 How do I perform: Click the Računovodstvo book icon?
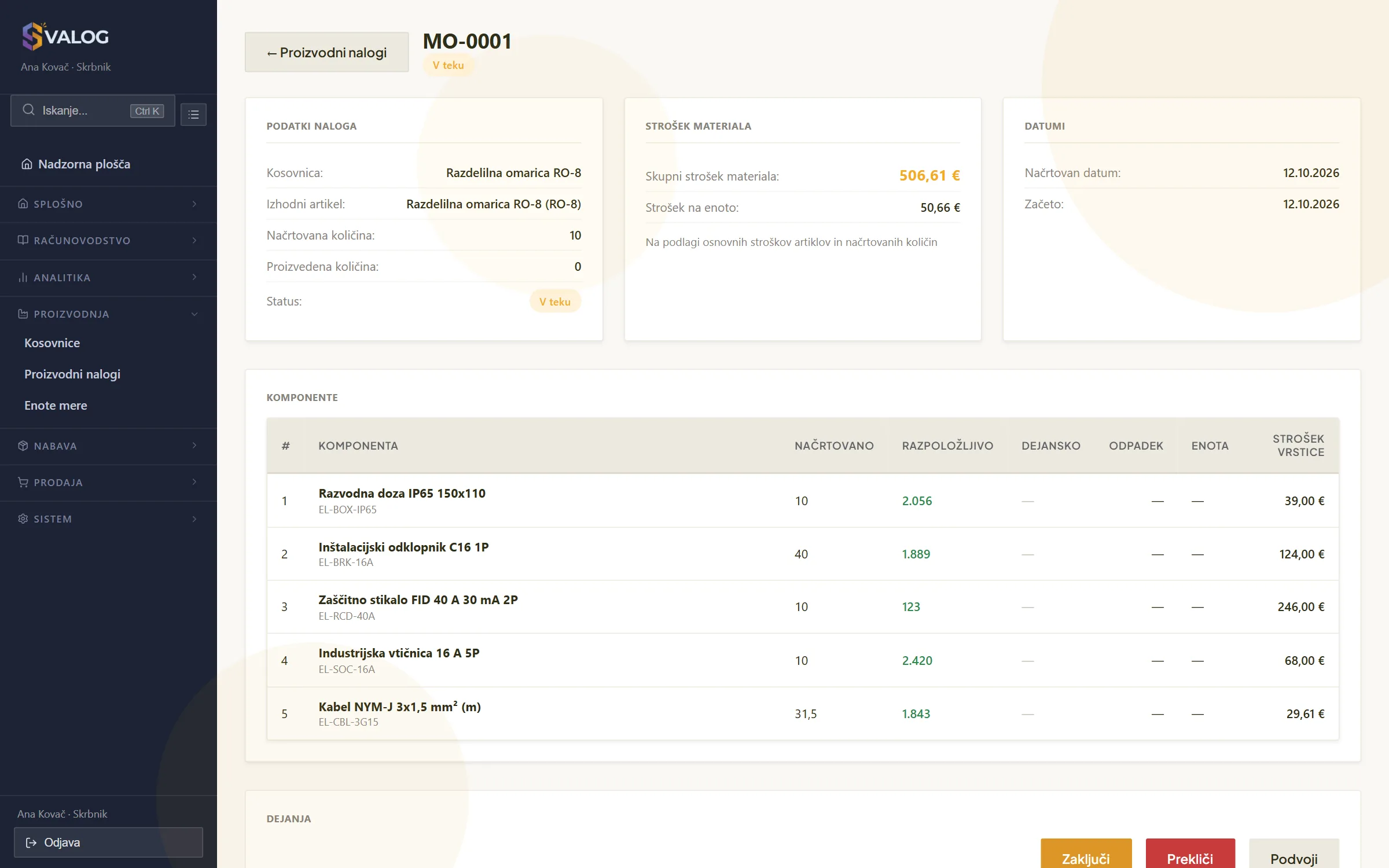coord(23,240)
